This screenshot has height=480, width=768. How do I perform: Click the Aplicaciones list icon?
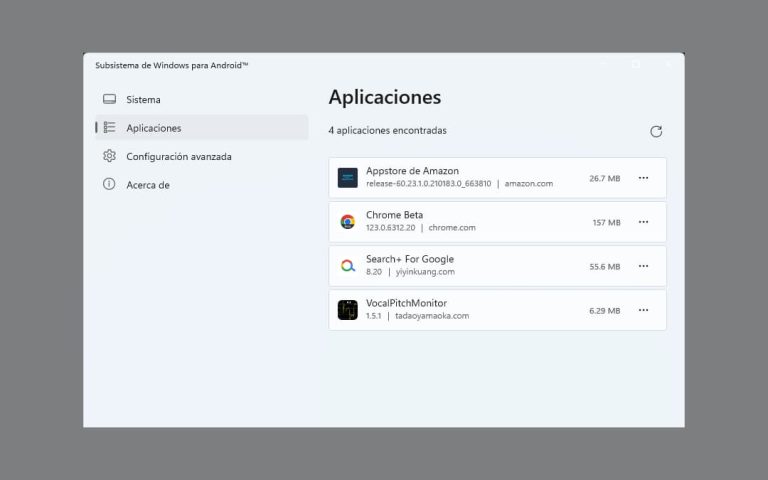(x=109, y=128)
